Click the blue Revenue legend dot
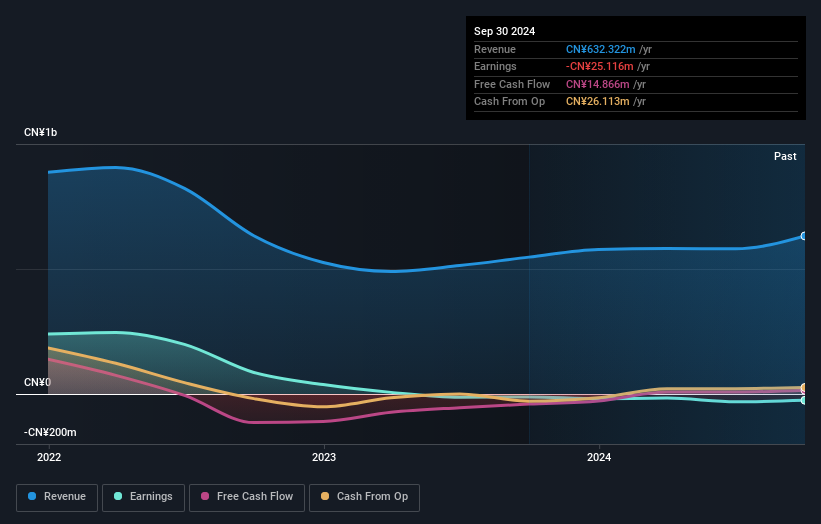Screen dimensions: 821x524 (32, 496)
